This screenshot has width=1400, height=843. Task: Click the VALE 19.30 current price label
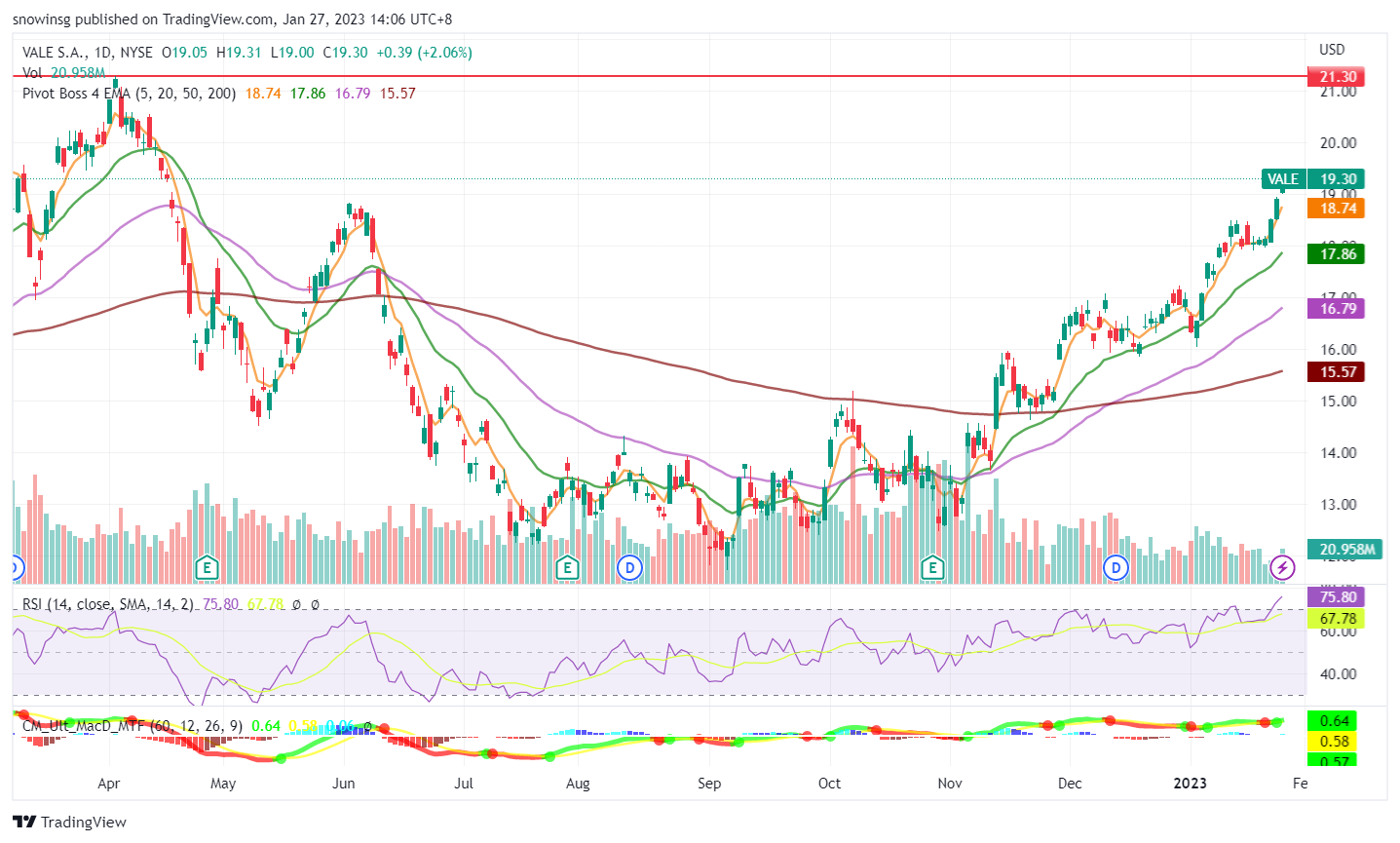(1312, 178)
